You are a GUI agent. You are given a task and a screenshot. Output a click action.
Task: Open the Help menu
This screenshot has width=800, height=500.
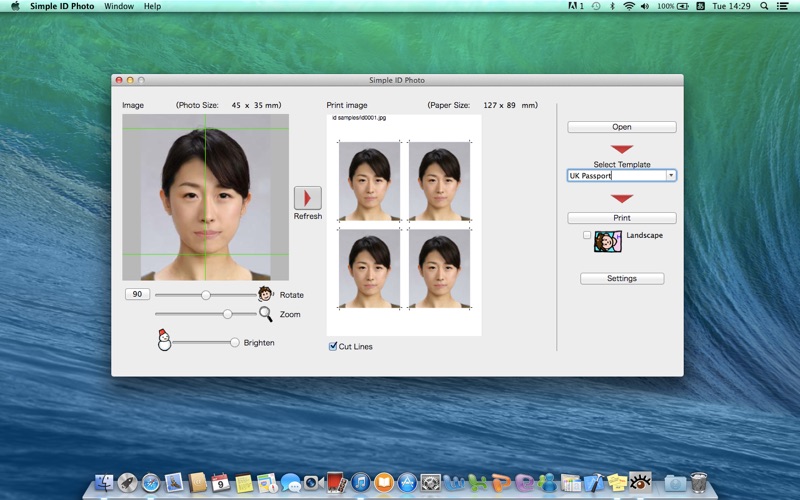[152, 6]
